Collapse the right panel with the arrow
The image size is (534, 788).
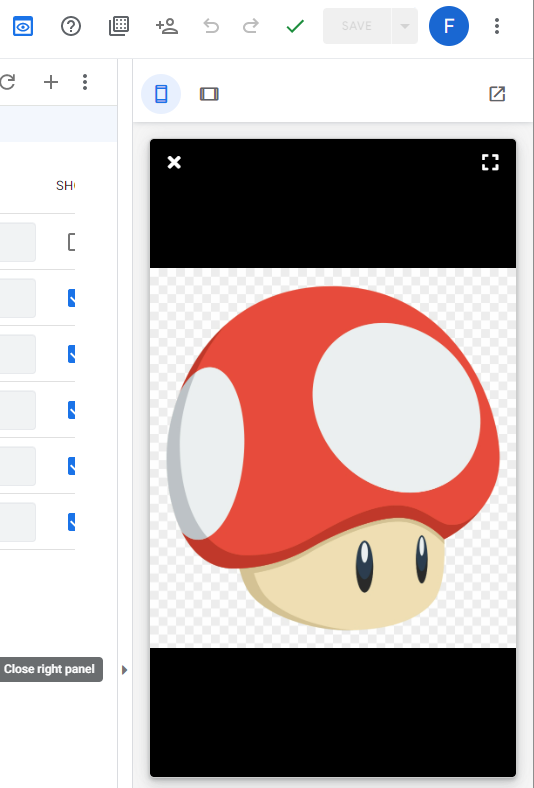click(x=125, y=670)
